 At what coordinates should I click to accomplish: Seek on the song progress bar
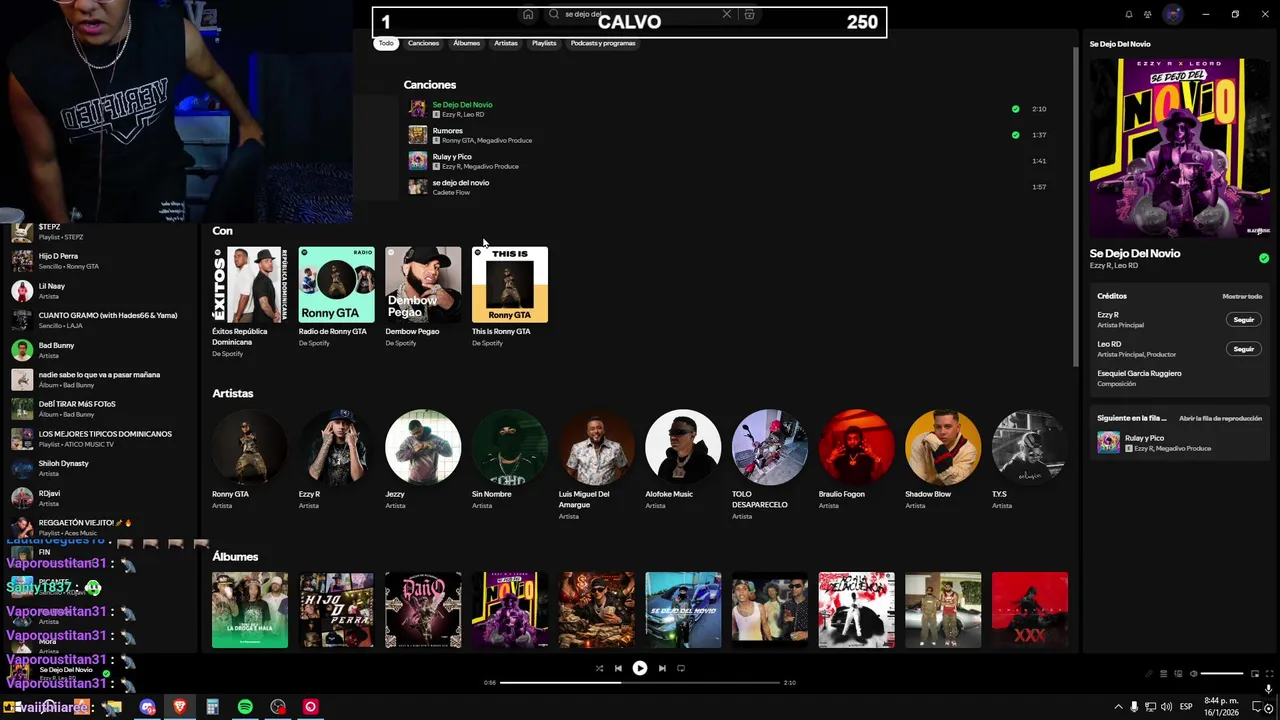pyautogui.click(x=640, y=682)
